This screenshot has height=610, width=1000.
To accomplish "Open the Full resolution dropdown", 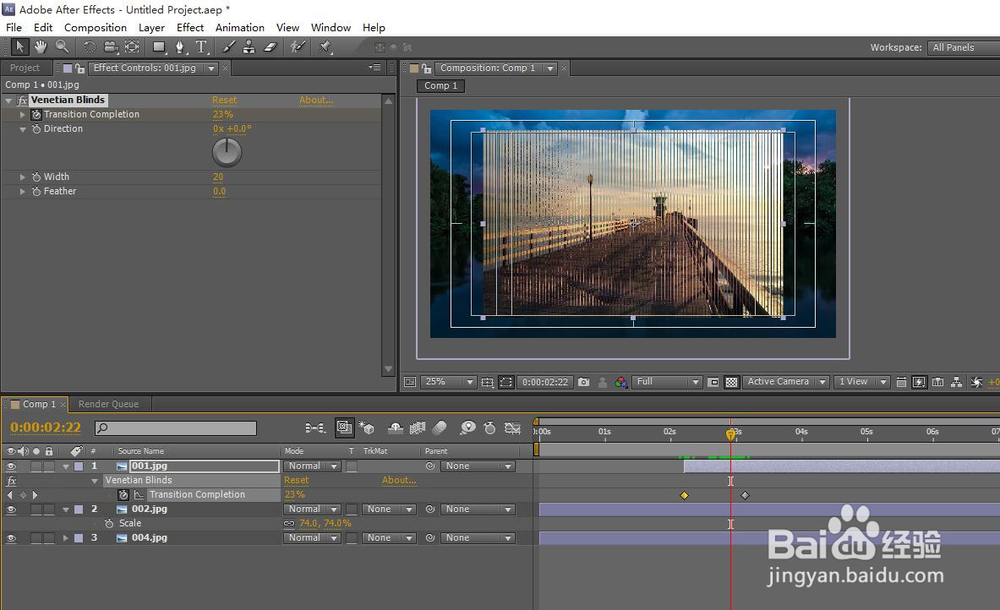I will tap(666, 382).
